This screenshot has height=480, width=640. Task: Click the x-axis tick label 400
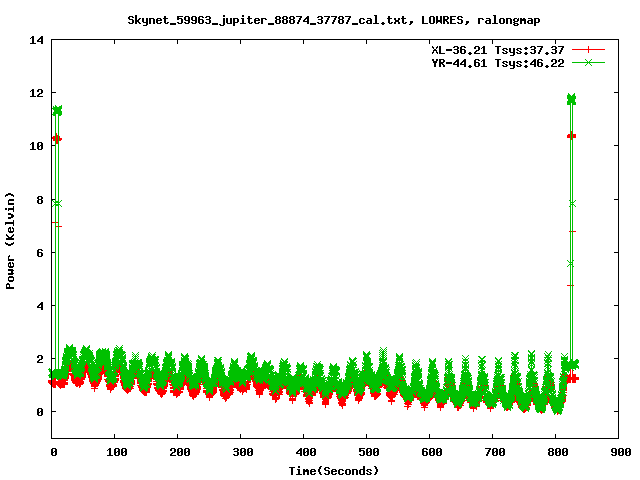(x=306, y=452)
